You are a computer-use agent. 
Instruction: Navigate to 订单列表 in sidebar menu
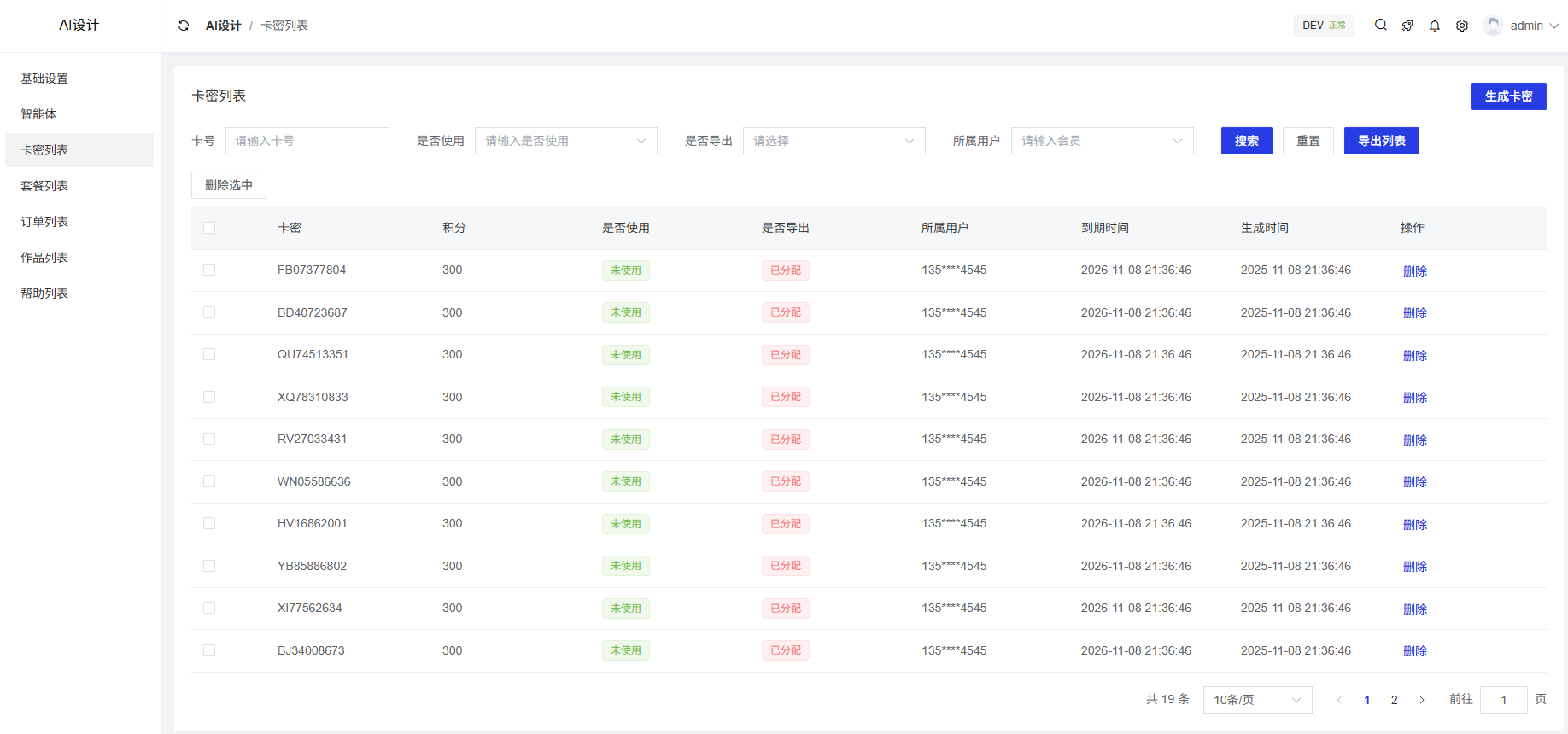pos(44,222)
